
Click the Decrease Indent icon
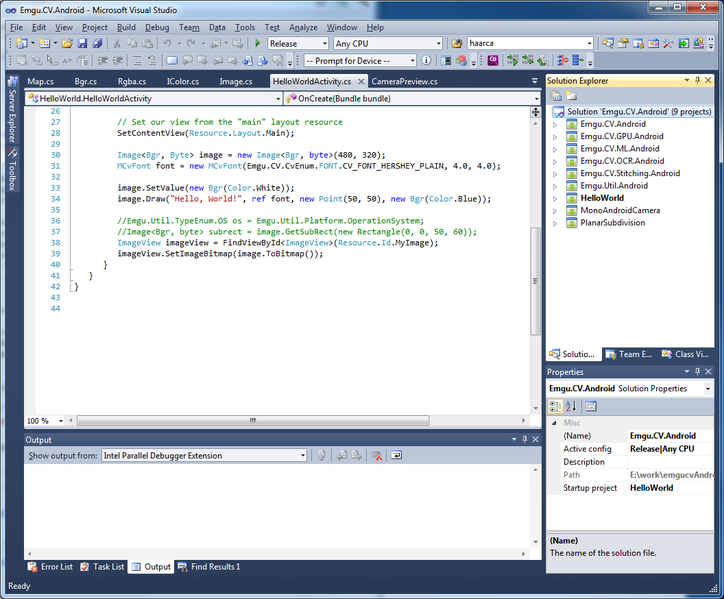click(103, 61)
